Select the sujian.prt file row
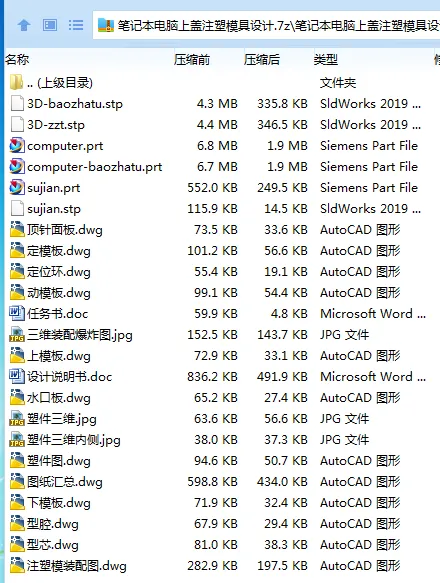 pos(219,187)
